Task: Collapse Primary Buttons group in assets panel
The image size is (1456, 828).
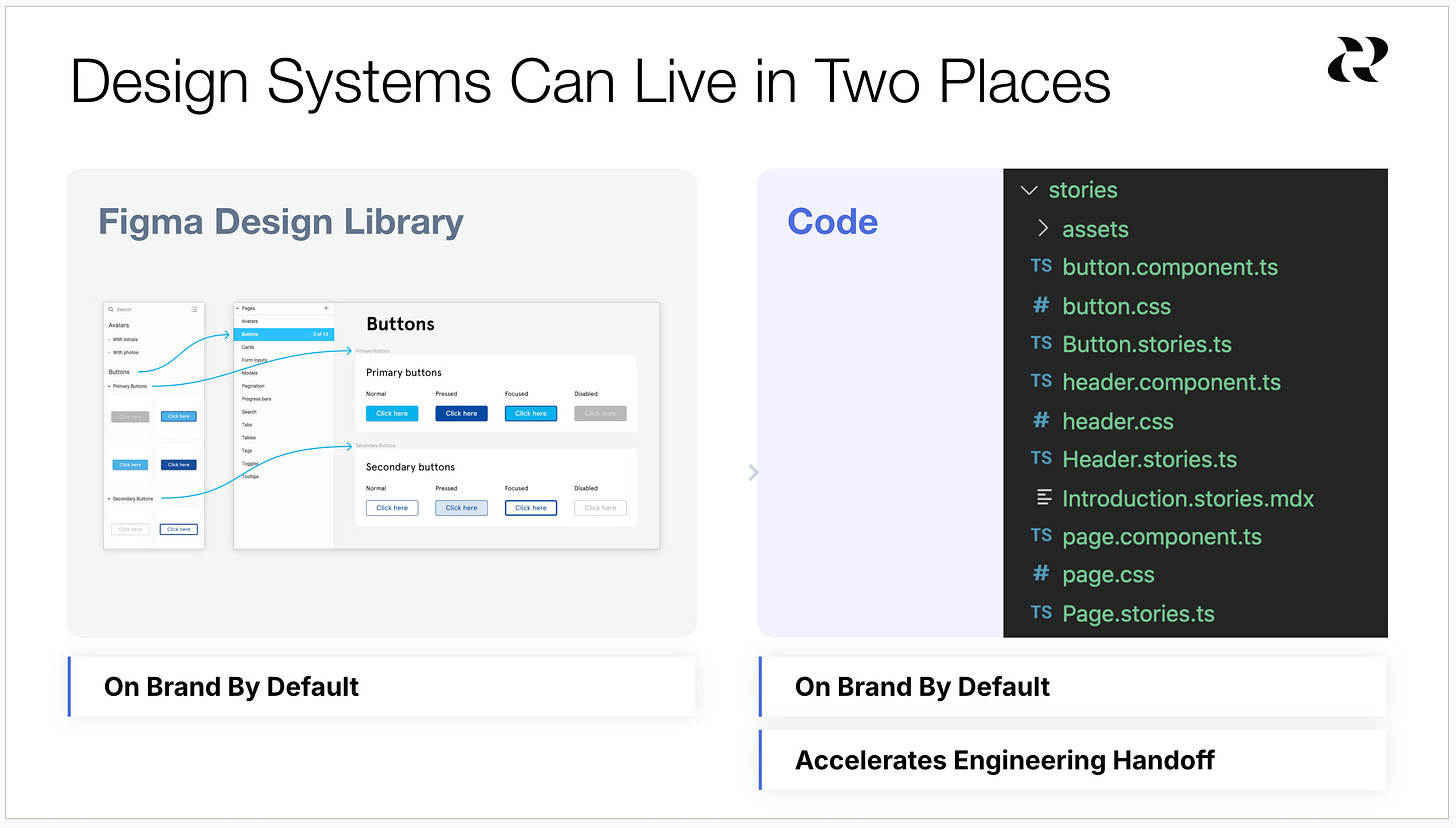Action: pyautogui.click(x=109, y=386)
